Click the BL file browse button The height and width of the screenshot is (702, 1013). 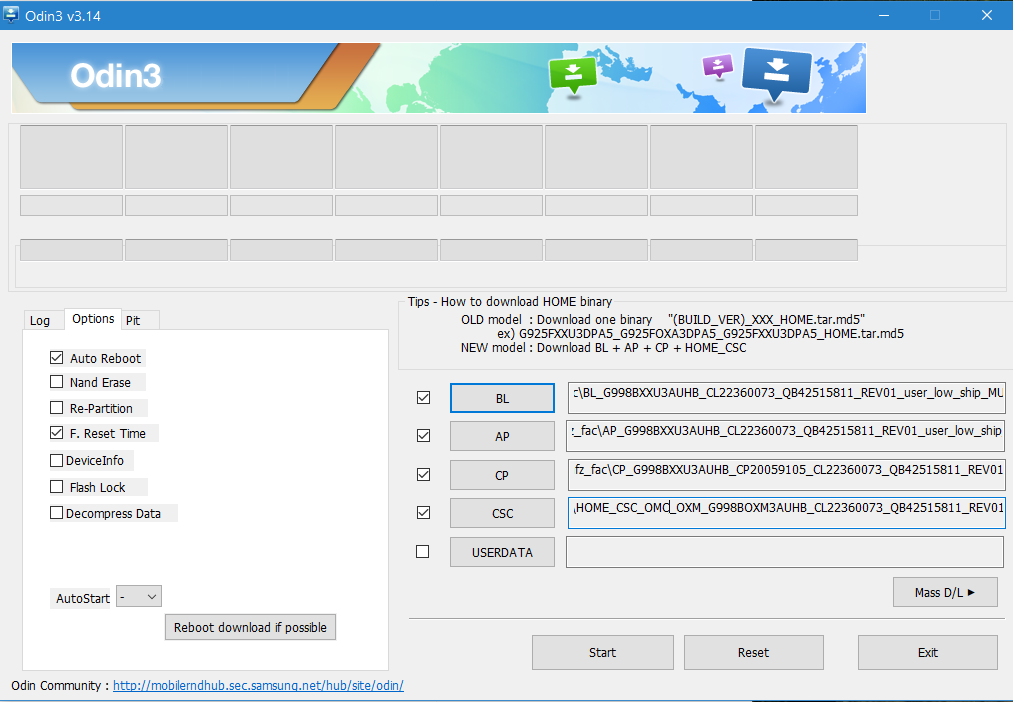502,398
